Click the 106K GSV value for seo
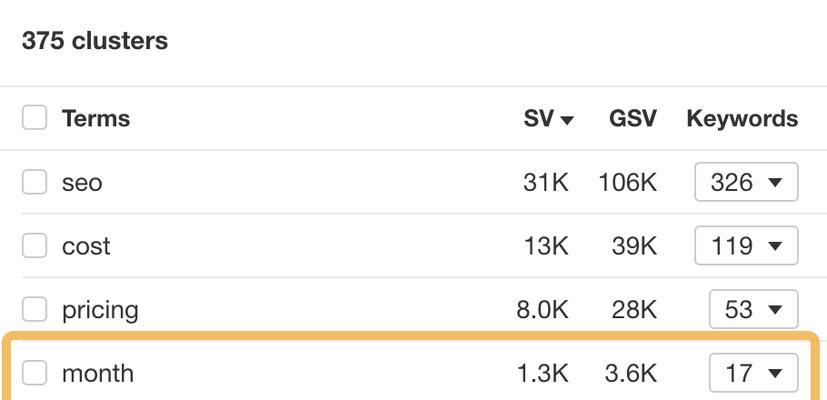The width and height of the screenshot is (827, 400). [x=628, y=183]
